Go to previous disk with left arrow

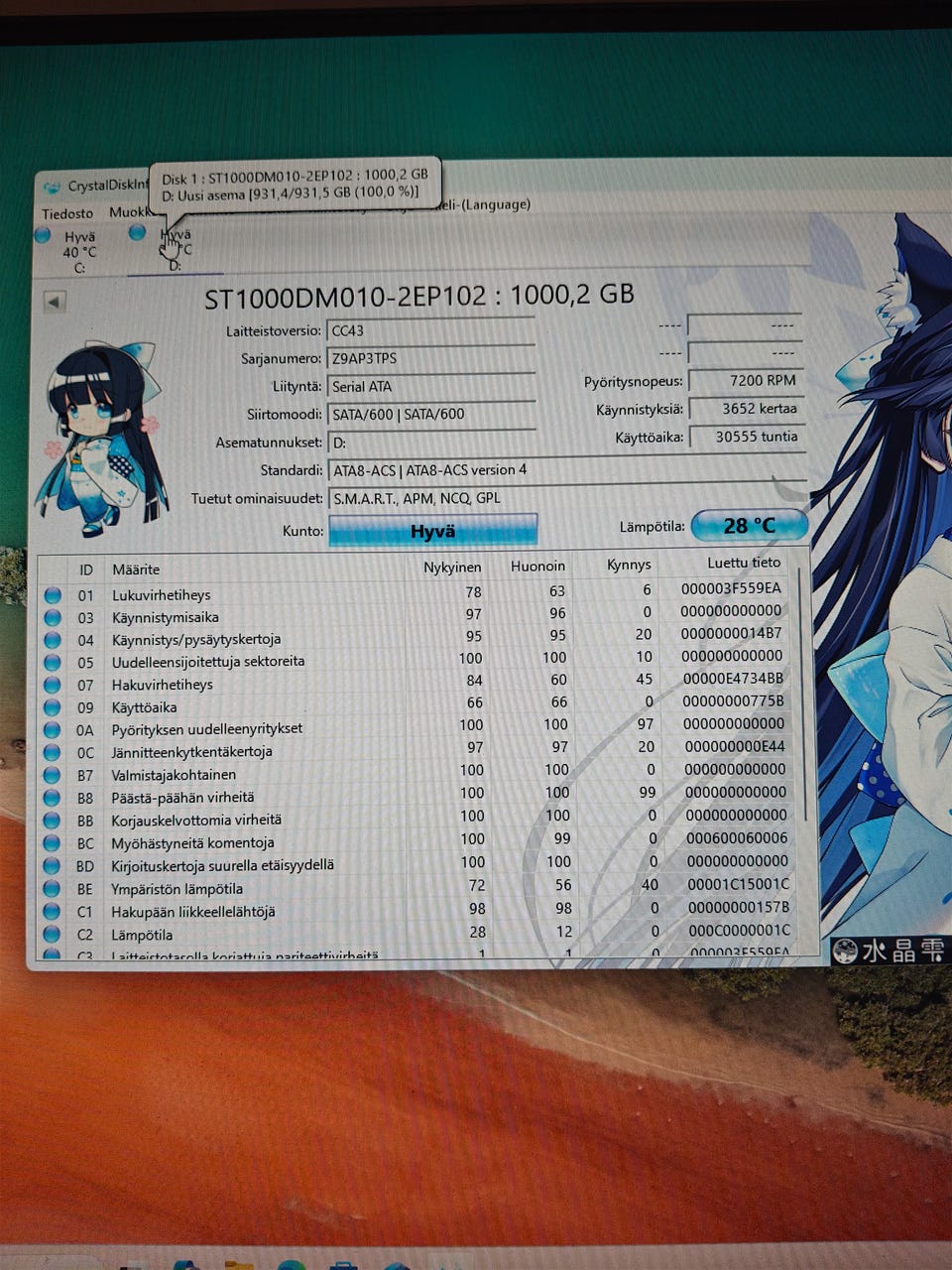pyautogui.click(x=56, y=302)
